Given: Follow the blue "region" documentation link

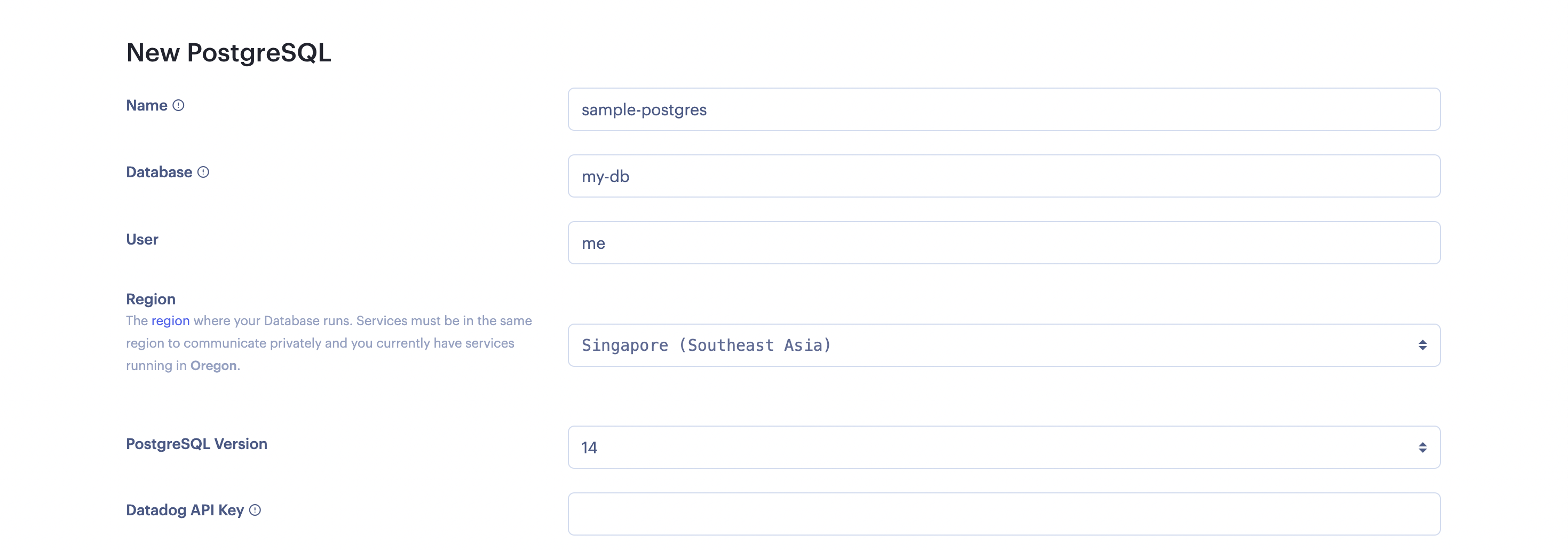Looking at the screenshot, I should 170,321.
